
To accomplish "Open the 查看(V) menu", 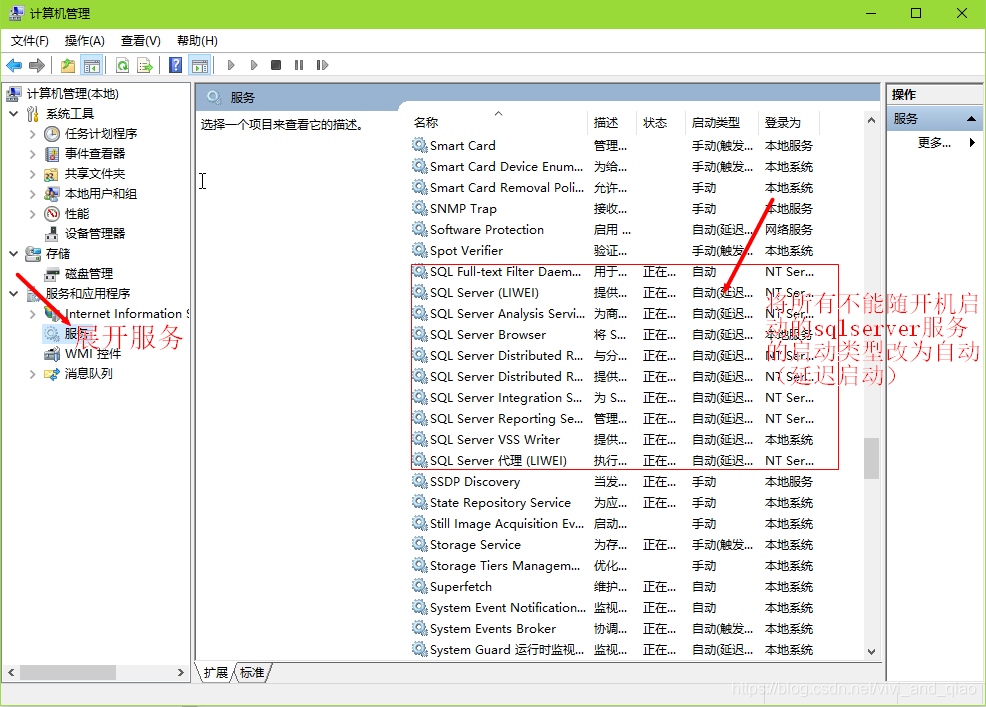I will coord(139,41).
